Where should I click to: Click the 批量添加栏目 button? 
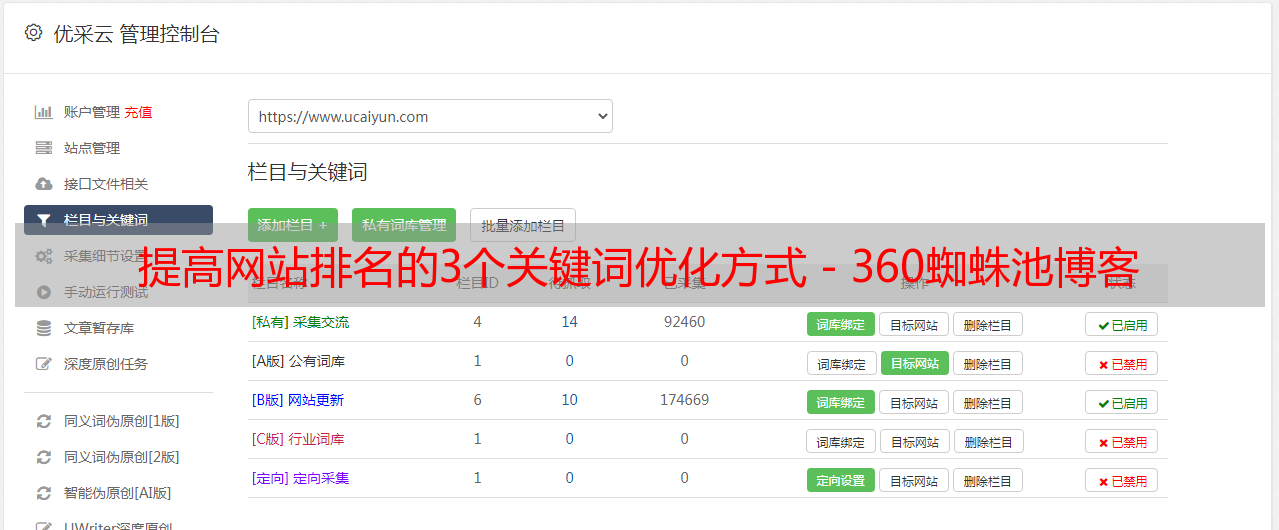pos(523,225)
